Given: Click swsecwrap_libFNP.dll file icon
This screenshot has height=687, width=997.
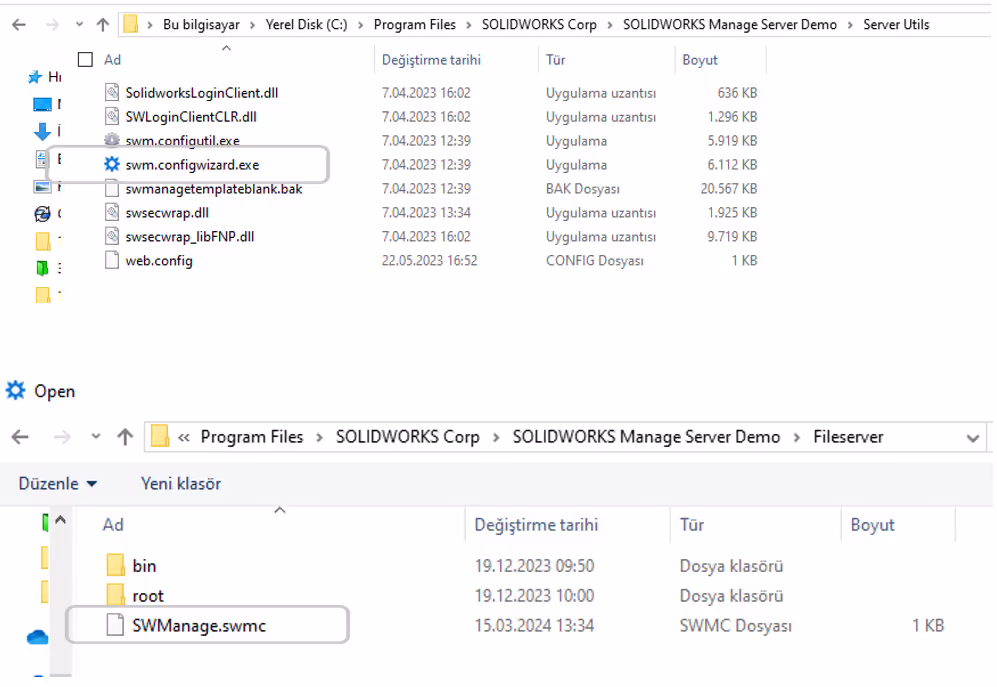Looking at the screenshot, I should click(x=112, y=237).
